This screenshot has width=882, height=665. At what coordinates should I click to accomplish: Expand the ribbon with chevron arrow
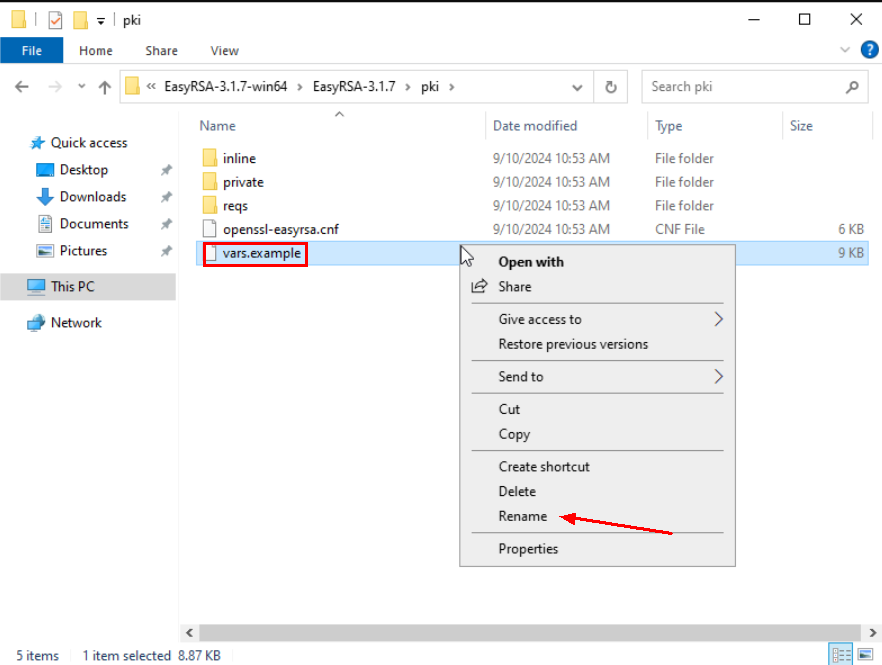click(x=847, y=50)
